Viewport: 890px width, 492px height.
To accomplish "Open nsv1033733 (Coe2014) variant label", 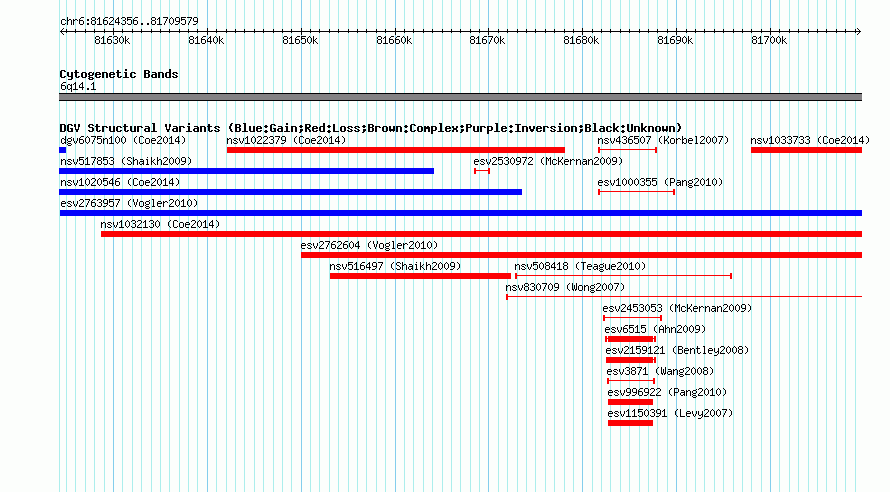I will 810,140.
